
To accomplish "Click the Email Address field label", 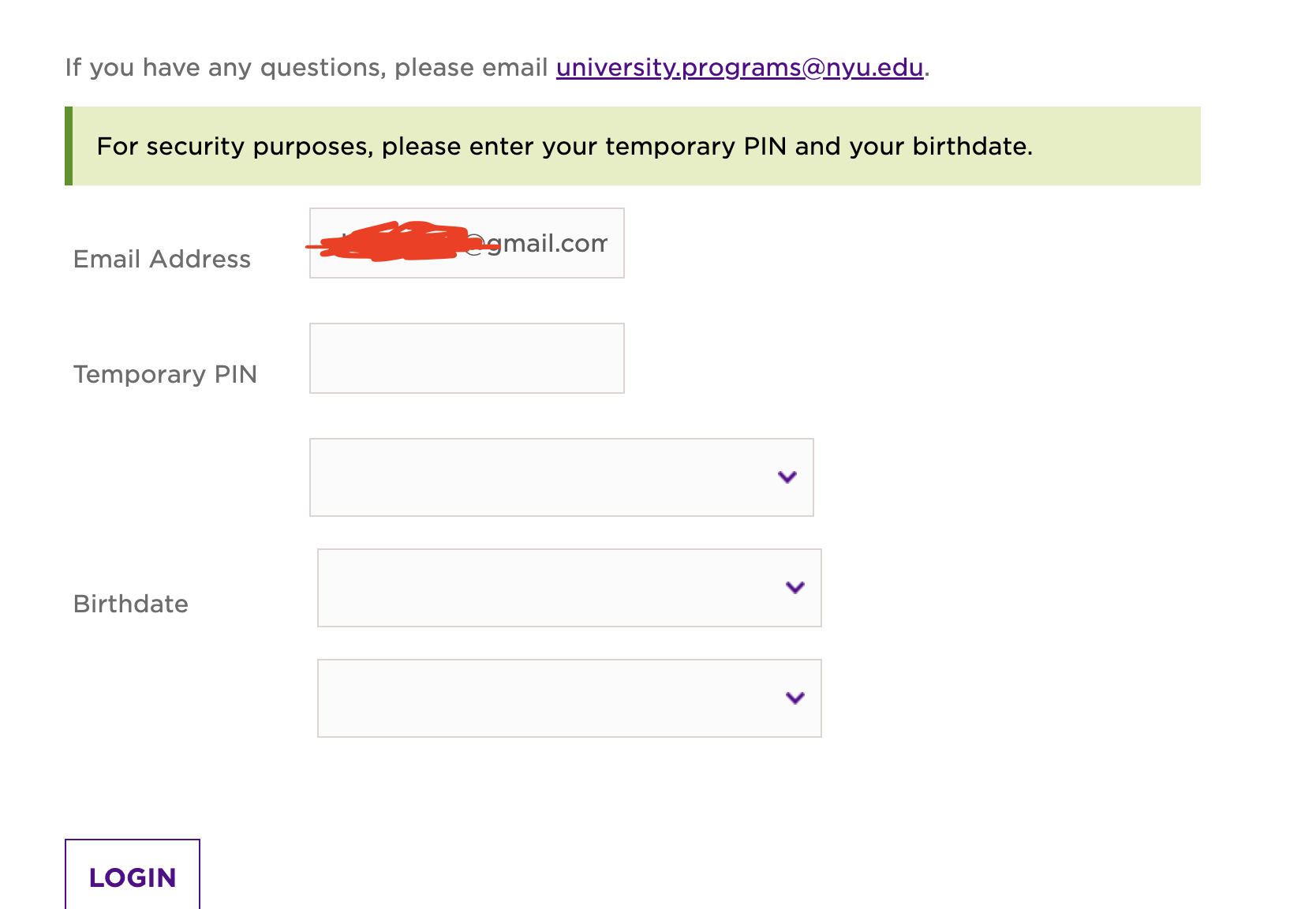I will pos(162,260).
